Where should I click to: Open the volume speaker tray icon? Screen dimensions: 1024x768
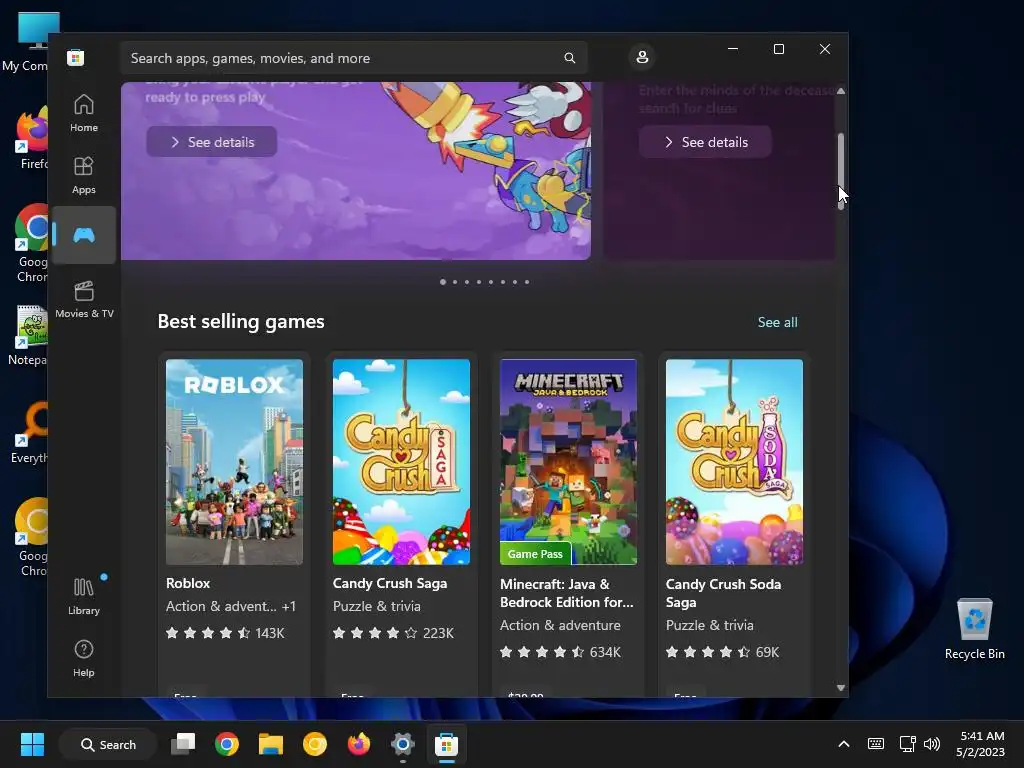[932, 744]
